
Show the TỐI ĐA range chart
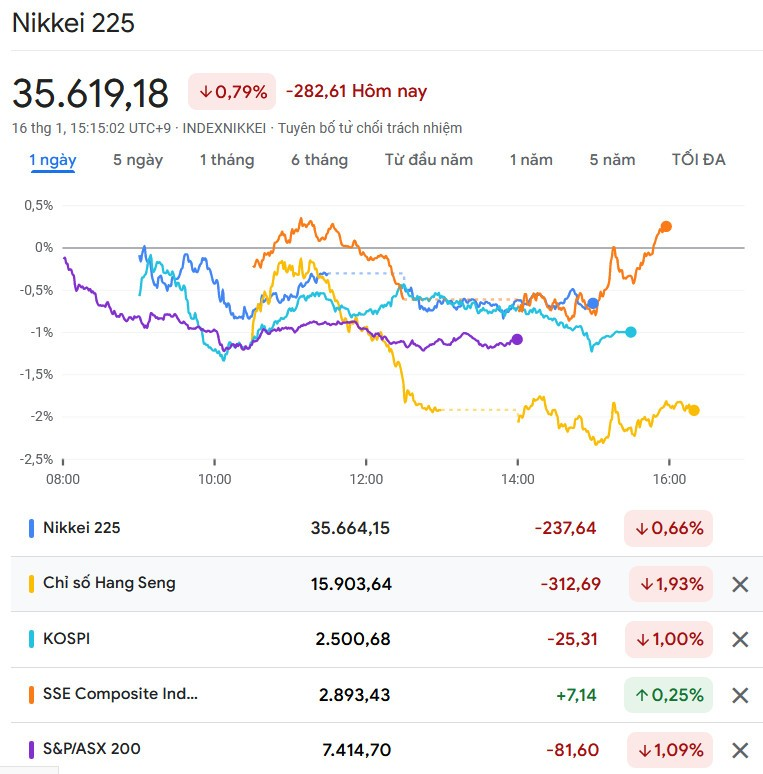pos(698,160)
